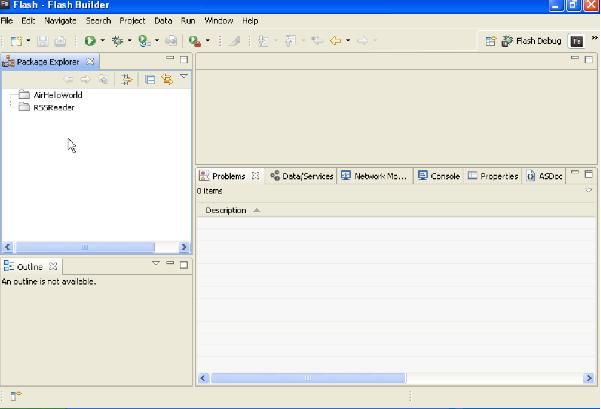This screenshot has width=601, height=409.
Task: Switch to the ASDoc tab
Action: click(544, 176)
